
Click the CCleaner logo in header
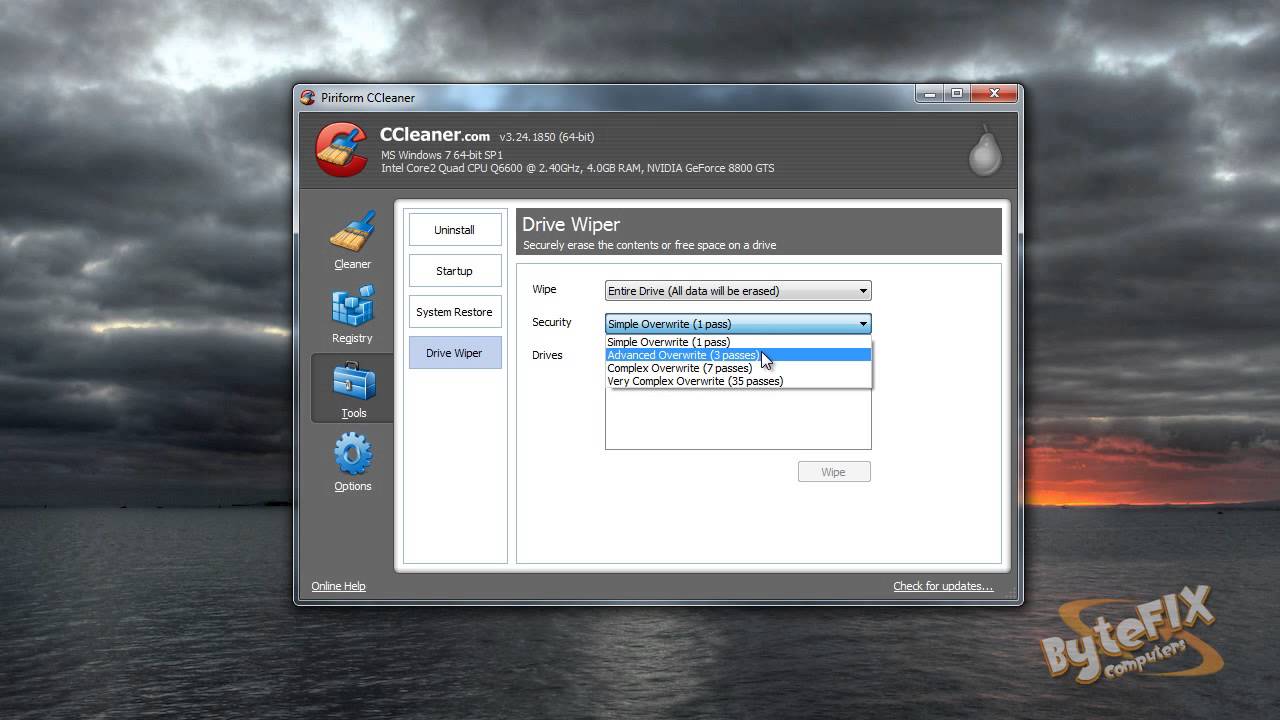coord(341,149)
